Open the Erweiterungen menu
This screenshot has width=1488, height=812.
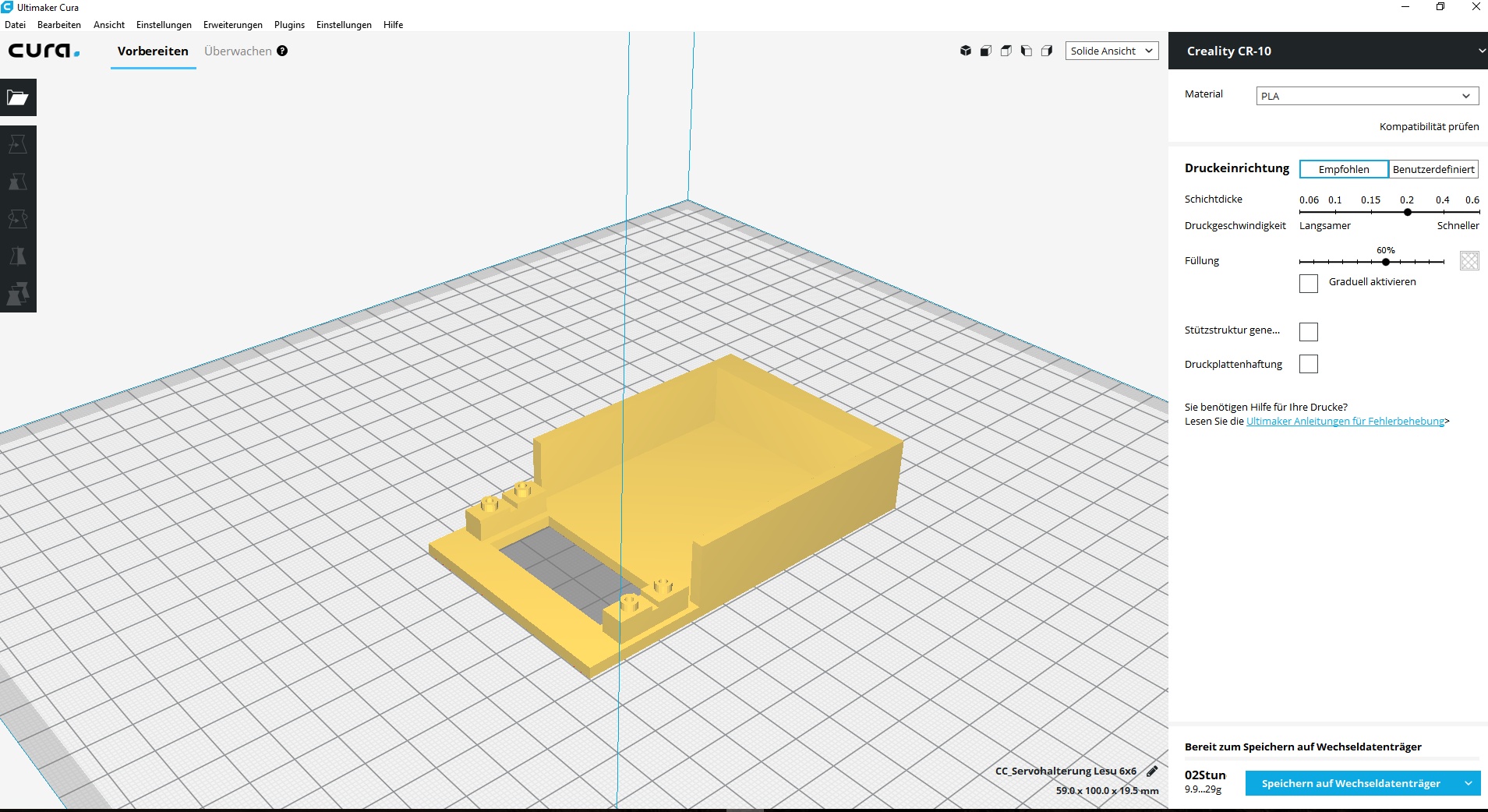coord(233,25)
